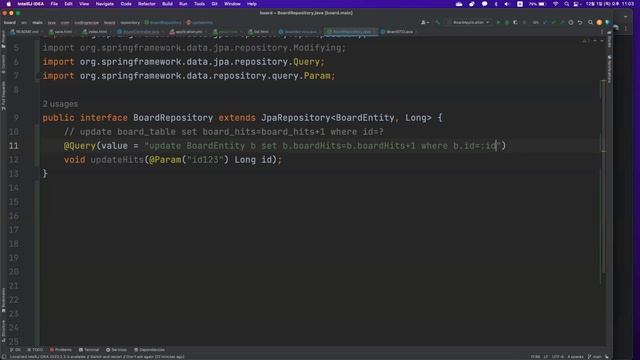
Task: Open the Dependencies tool window
Action: [149, 350]
